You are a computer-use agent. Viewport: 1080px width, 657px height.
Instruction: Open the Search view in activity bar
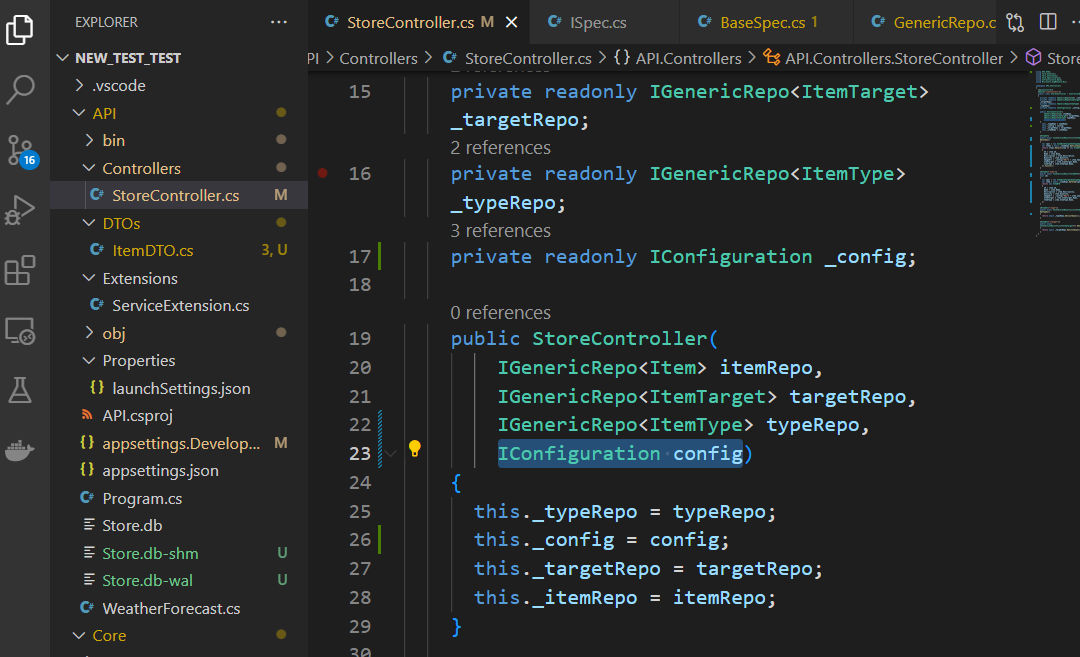20,90
